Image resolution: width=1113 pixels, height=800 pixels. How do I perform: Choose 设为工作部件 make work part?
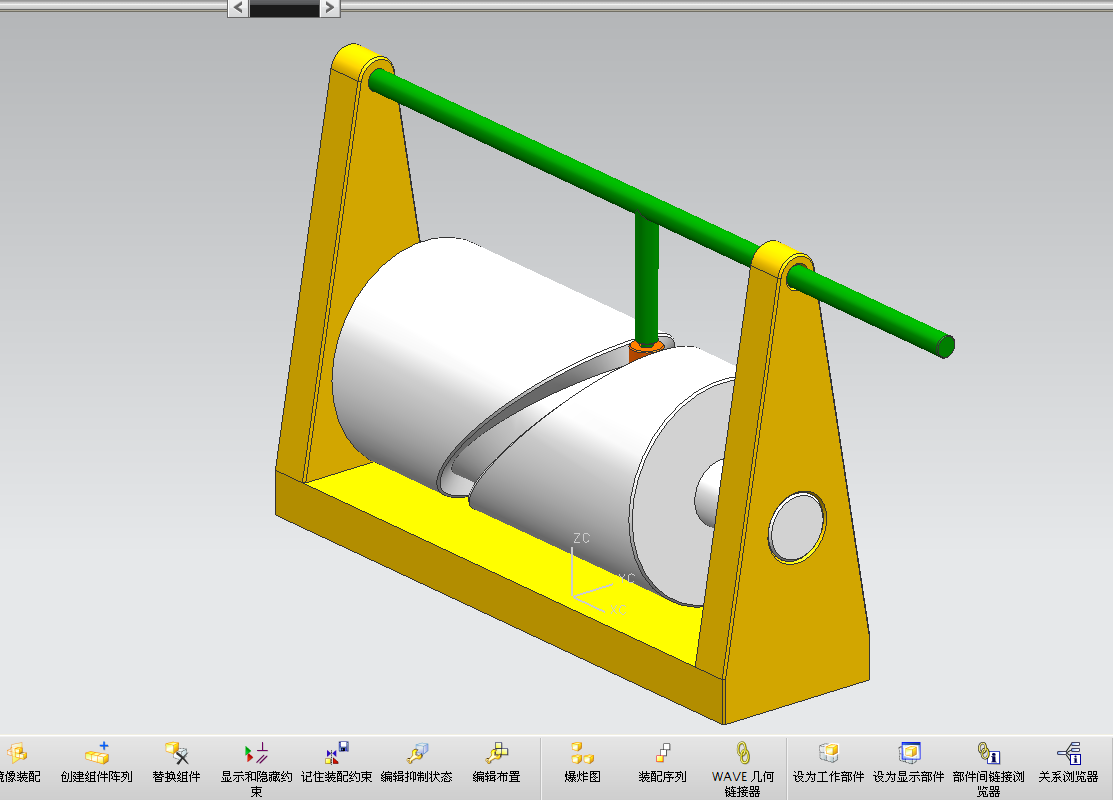point(828,763)
